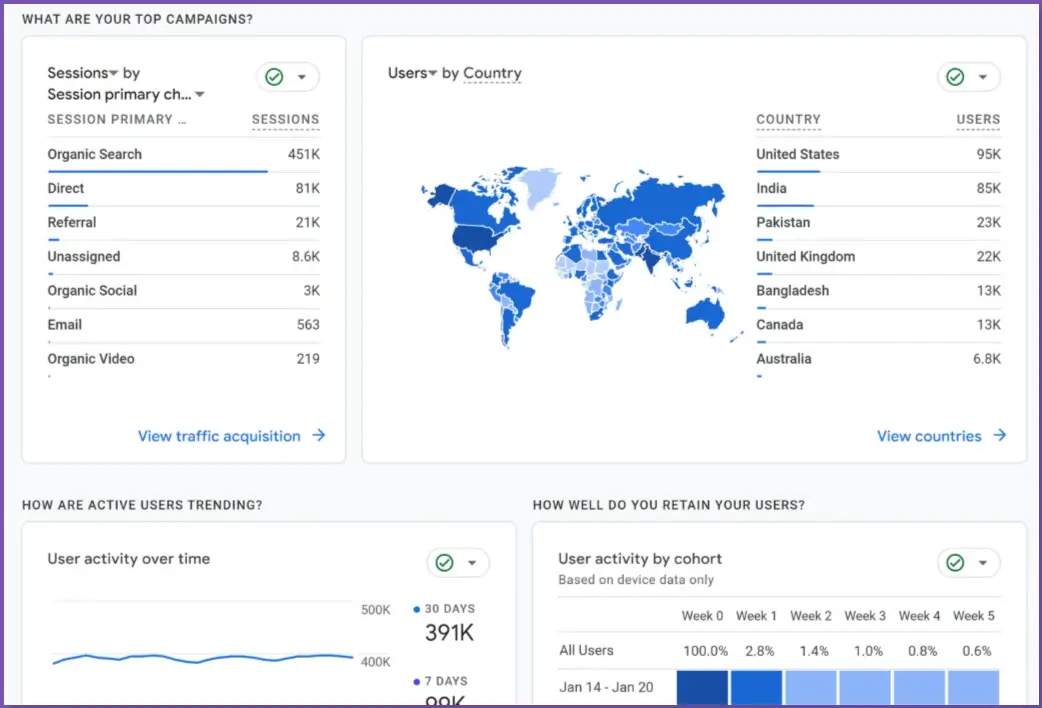This screenshot has height=708, width=1042.
Task: Open the View traffic acquisition link
Action: pyautogui.click(x=218, y=436)
